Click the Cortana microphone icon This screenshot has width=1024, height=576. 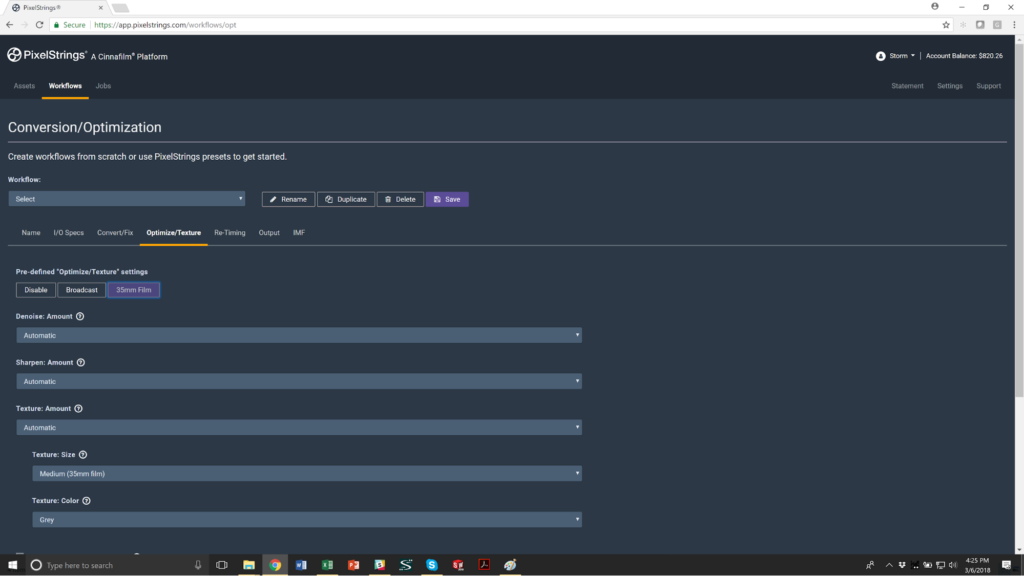[x=198, y=565]
